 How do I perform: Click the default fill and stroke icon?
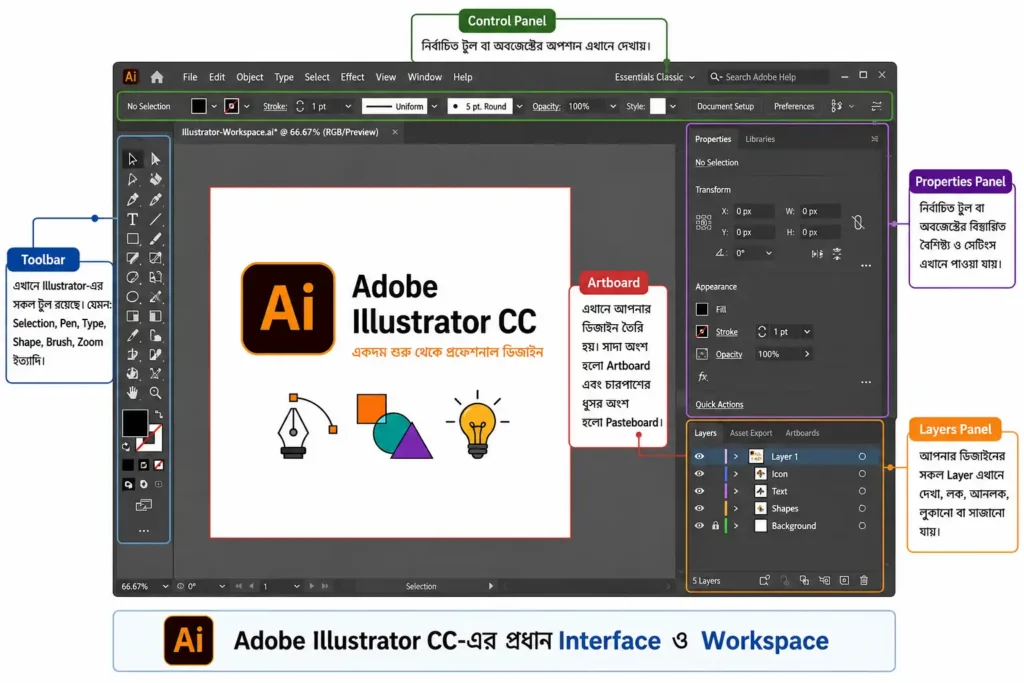[x=126, y=447]
